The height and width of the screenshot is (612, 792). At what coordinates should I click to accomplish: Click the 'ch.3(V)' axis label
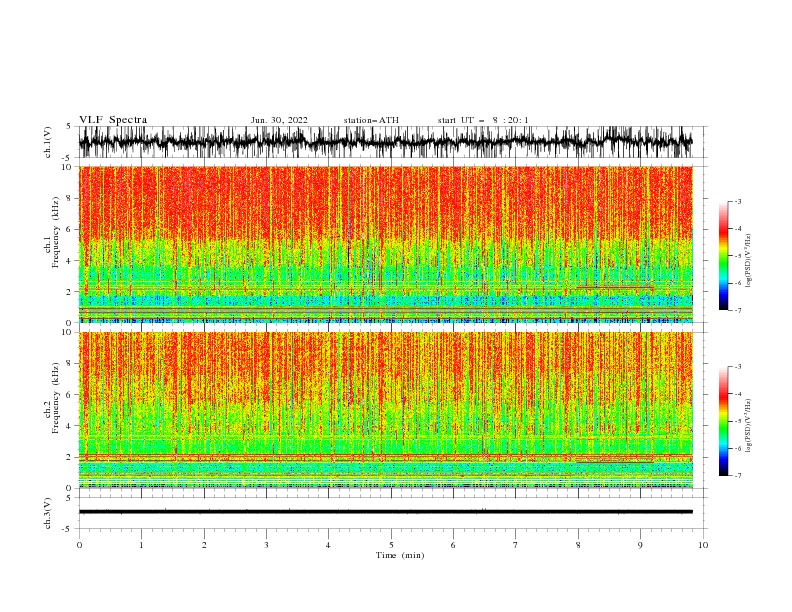(x=48, y=513)
